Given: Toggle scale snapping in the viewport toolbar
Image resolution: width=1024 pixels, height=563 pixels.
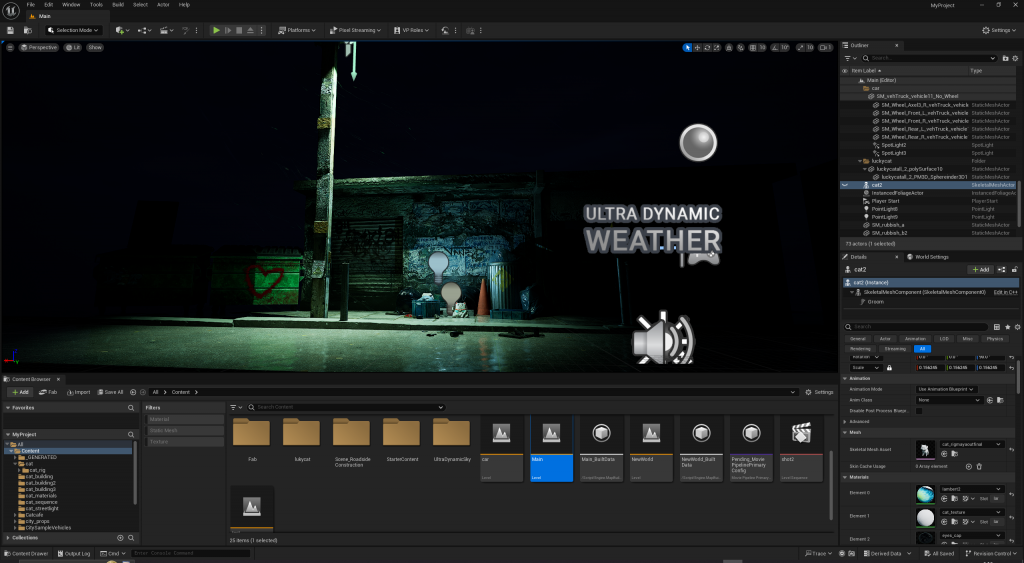Looking at the screenshot, I should coord(801,48).
